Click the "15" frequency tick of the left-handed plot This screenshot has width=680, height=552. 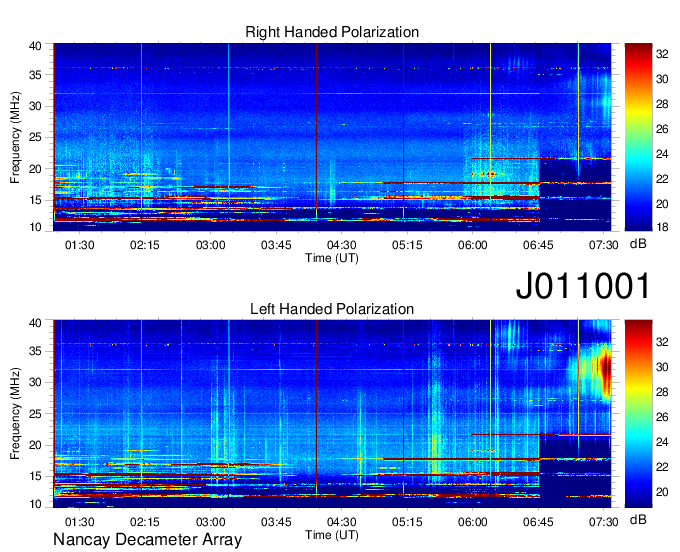[x=36, y=476]
